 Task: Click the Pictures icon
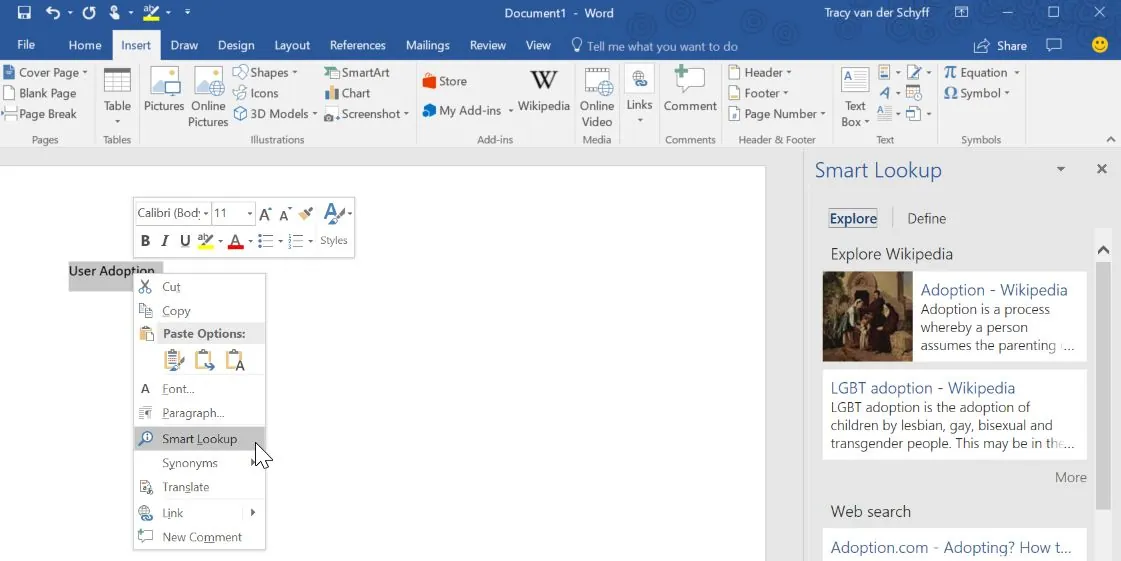(164, 89)
